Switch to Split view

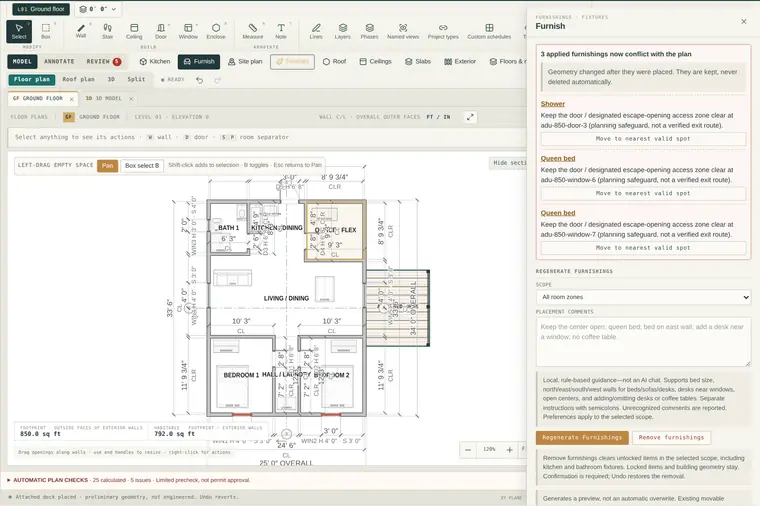[x=136, y=79]
